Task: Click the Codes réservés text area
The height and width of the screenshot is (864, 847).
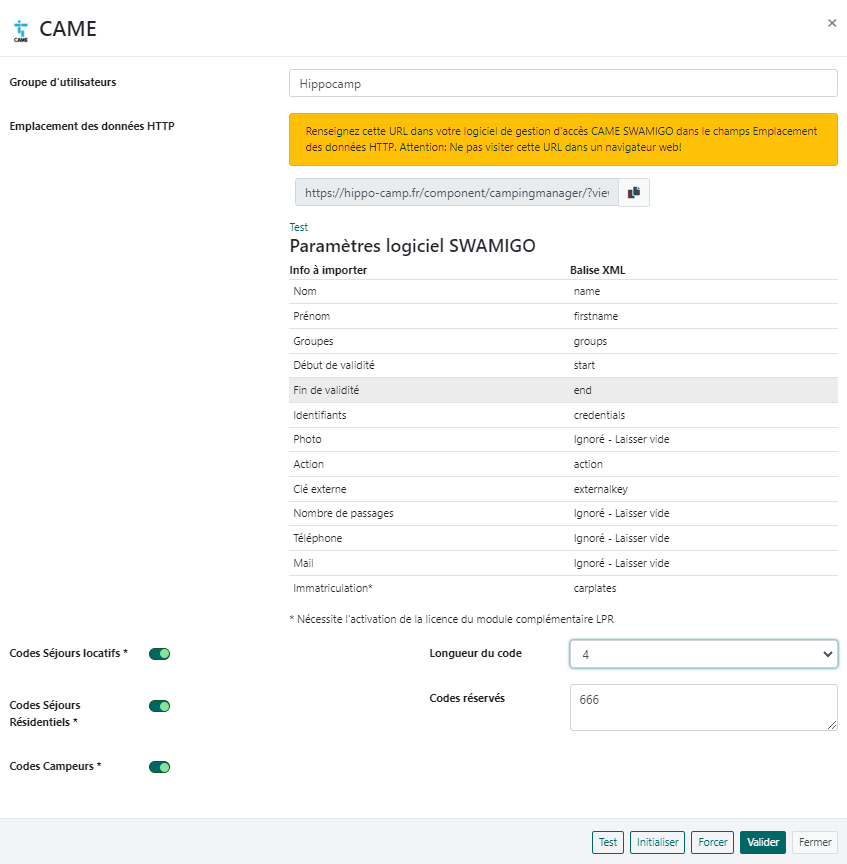Action: [703, 707]
